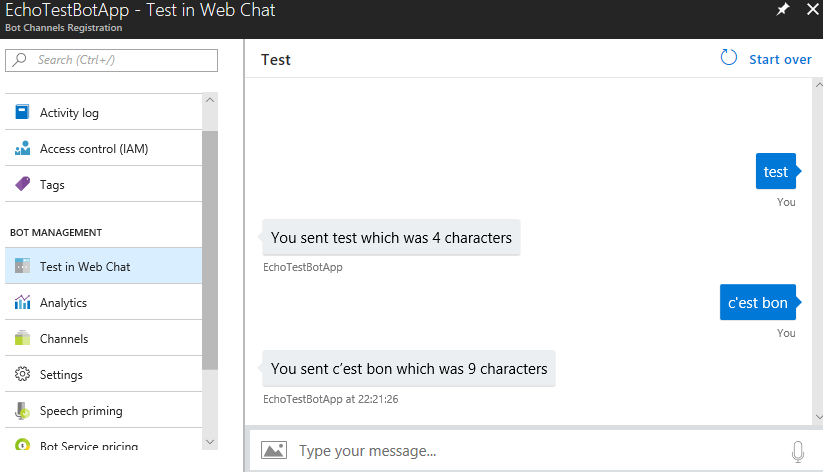This screenshot has width=823, height=472.
Task: Click 'You sent c'est bon which was 9 characters'
Action: click(x=409, y=369)
